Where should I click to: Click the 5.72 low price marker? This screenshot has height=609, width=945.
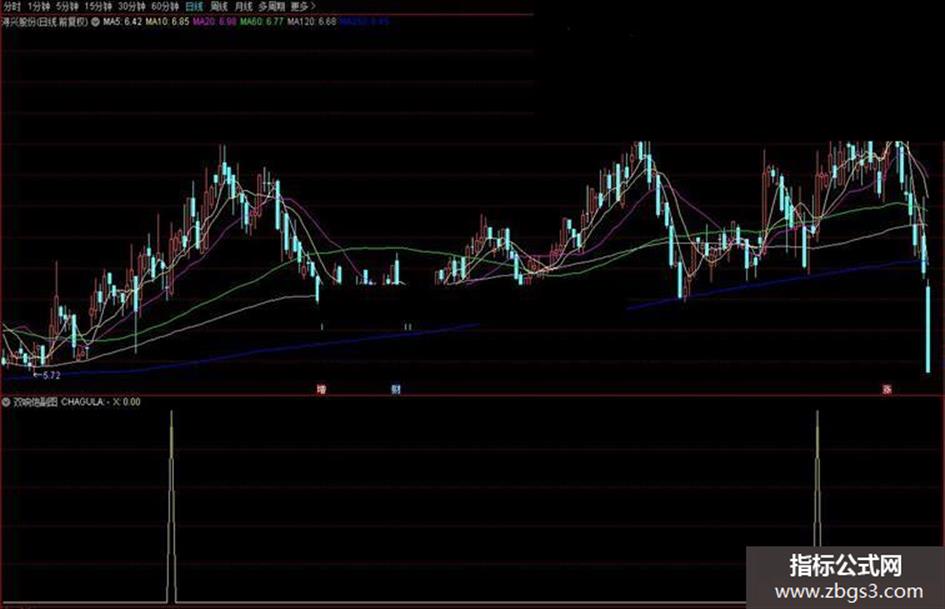click(47, 375)
